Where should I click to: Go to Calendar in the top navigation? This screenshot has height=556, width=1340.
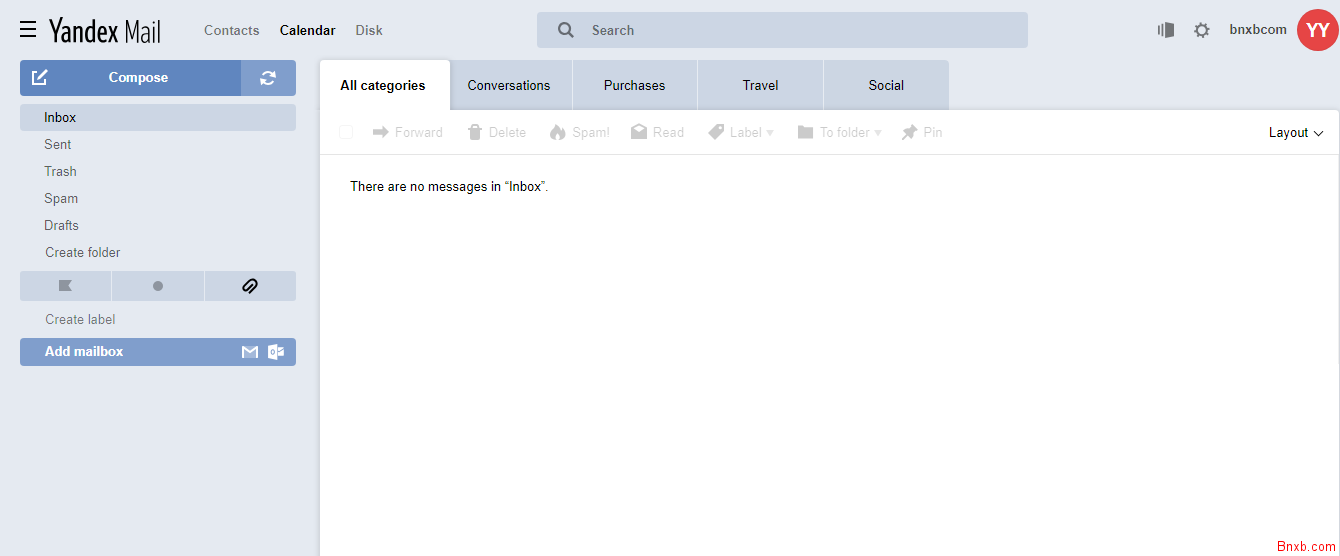(308, 30)
